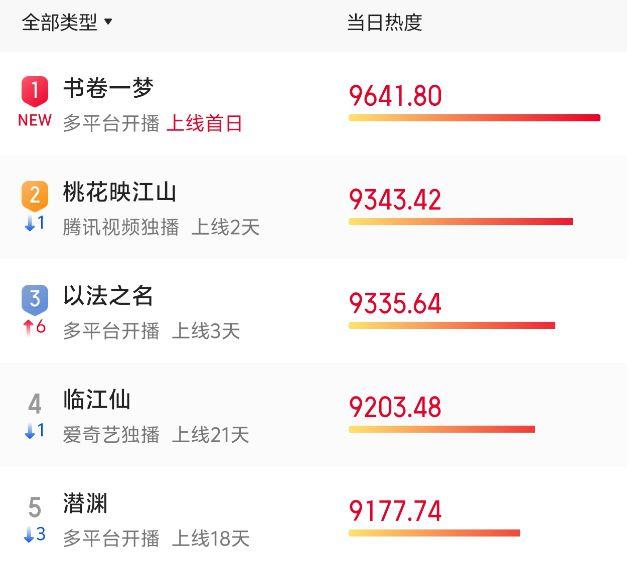Open the drama 潜渊
This screenshot has width=636, height=568.
click(x=86, y=503)
